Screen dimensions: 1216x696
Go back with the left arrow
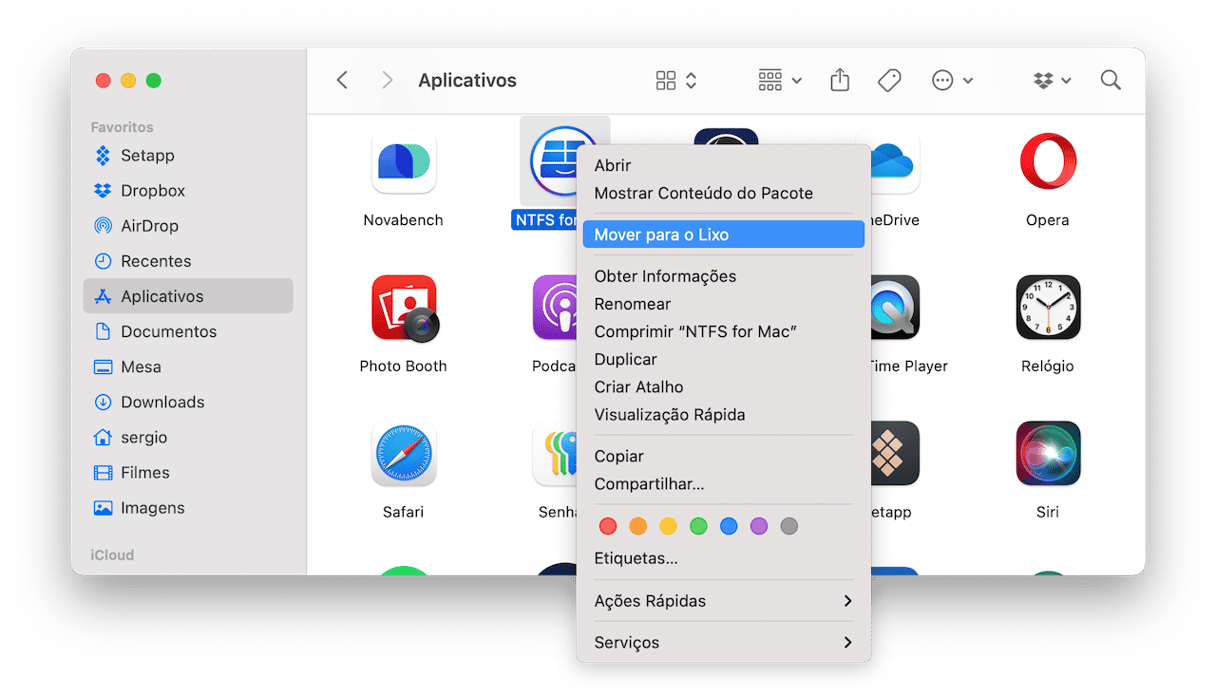(x=342, y=80)
